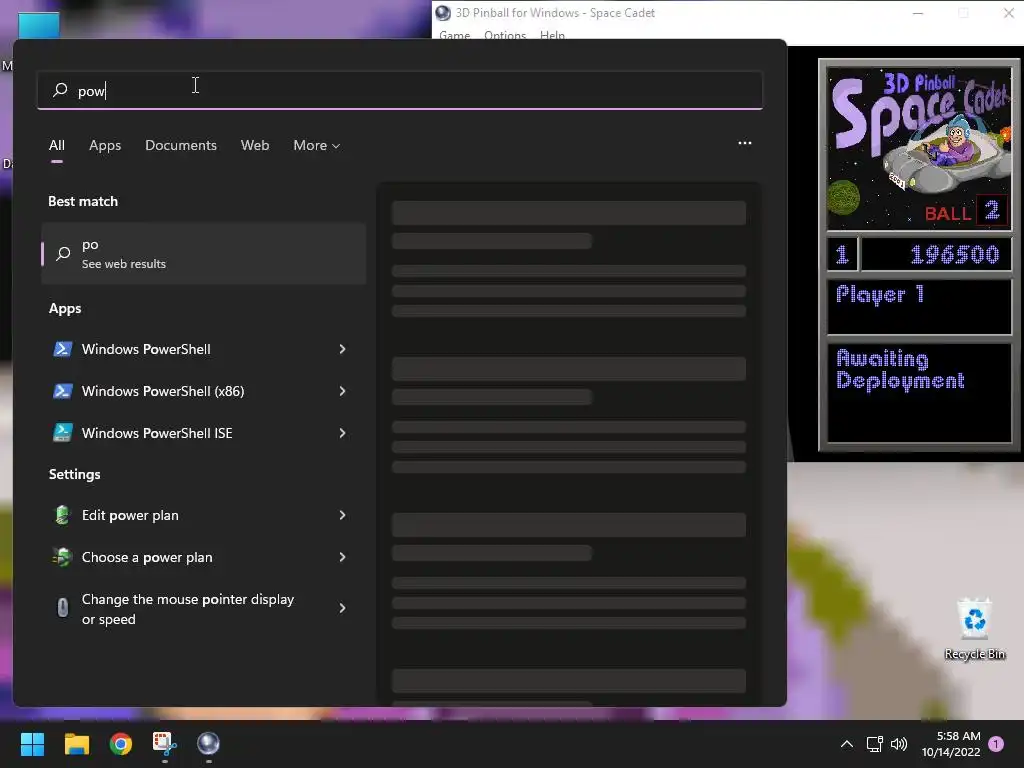Click the Windows PowerShell ISE icon
This screenshot has height=768, width=1024.
tap(62, 432)
